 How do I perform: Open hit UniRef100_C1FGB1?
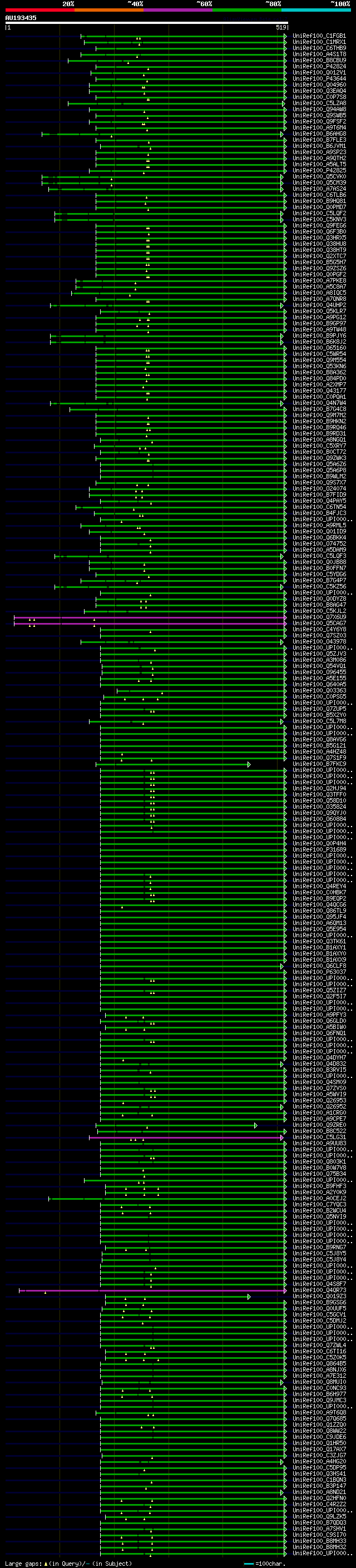319,36
